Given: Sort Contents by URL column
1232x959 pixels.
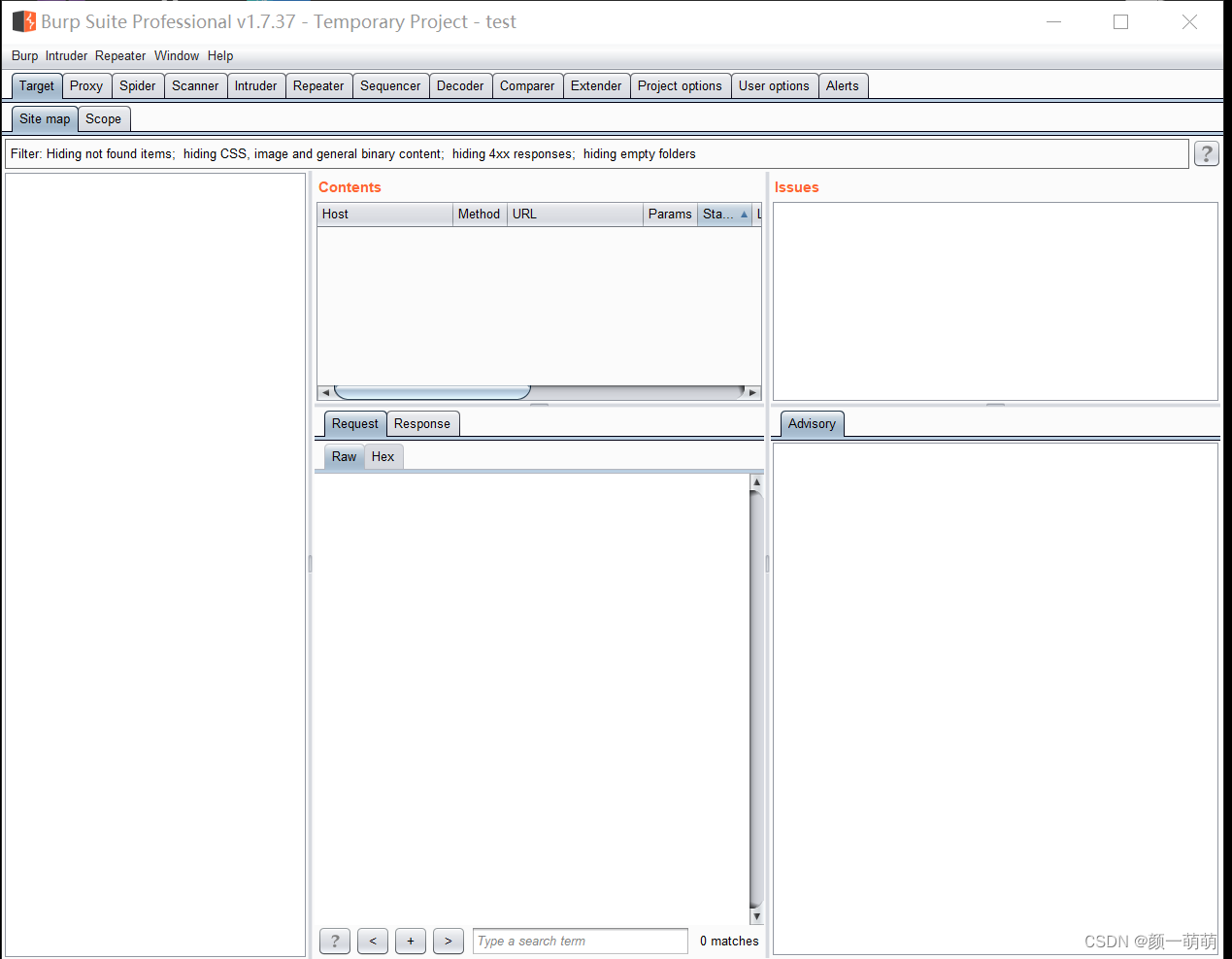Looking at the screenshot, I should pos(575,214).
